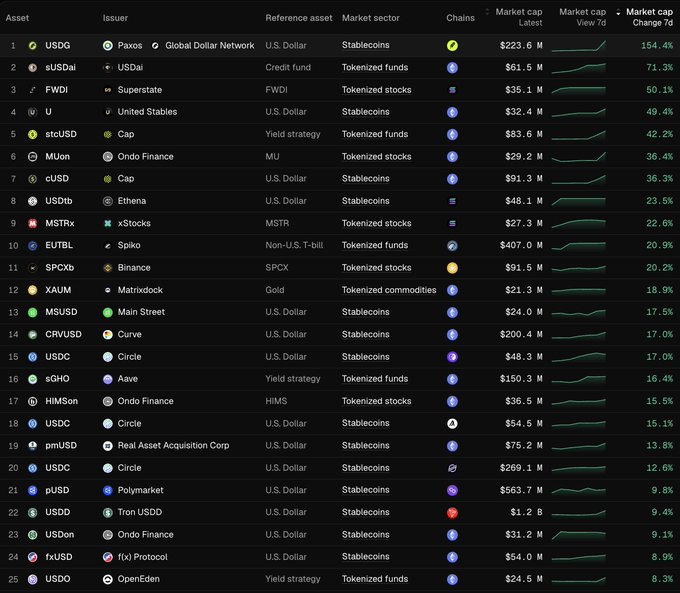Click the white chain icon in row 18

tap(452, 424)
